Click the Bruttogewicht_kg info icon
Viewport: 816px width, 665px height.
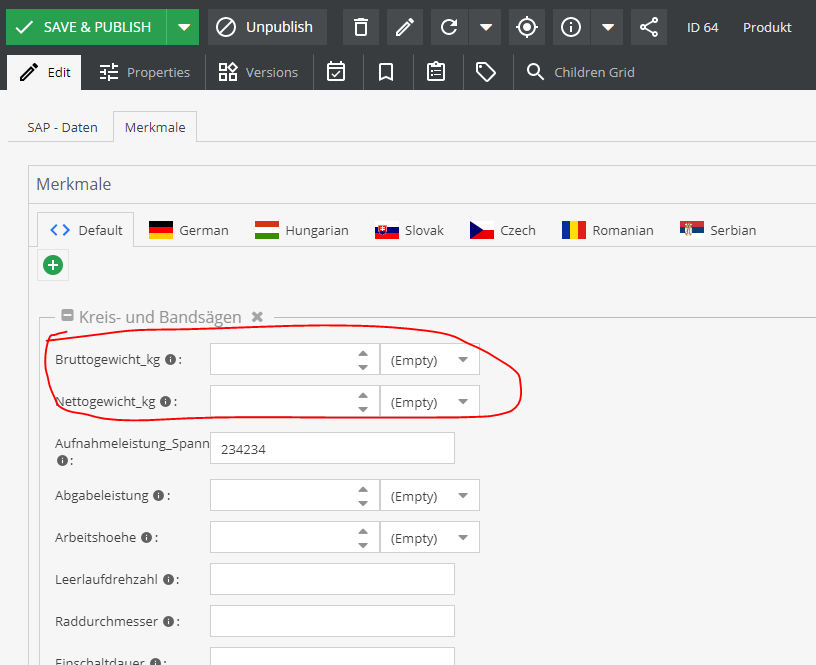click(170, 360)
